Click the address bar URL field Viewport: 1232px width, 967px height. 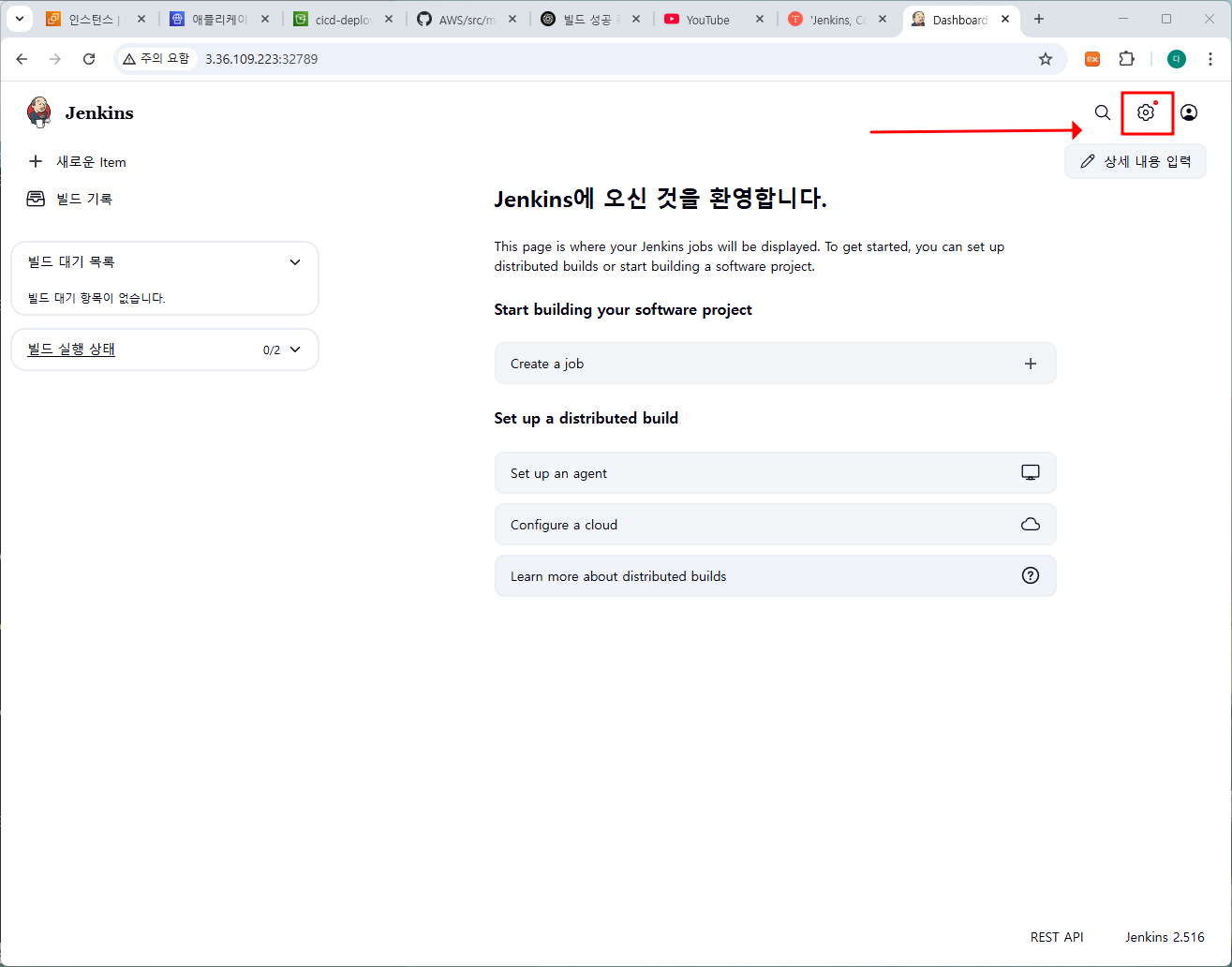pyautogui.click(x=590, y=59)
